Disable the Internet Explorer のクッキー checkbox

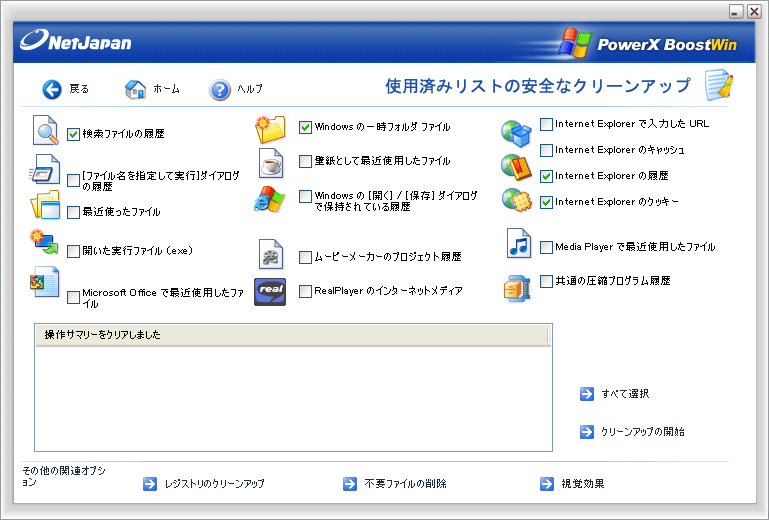[546, 203]
